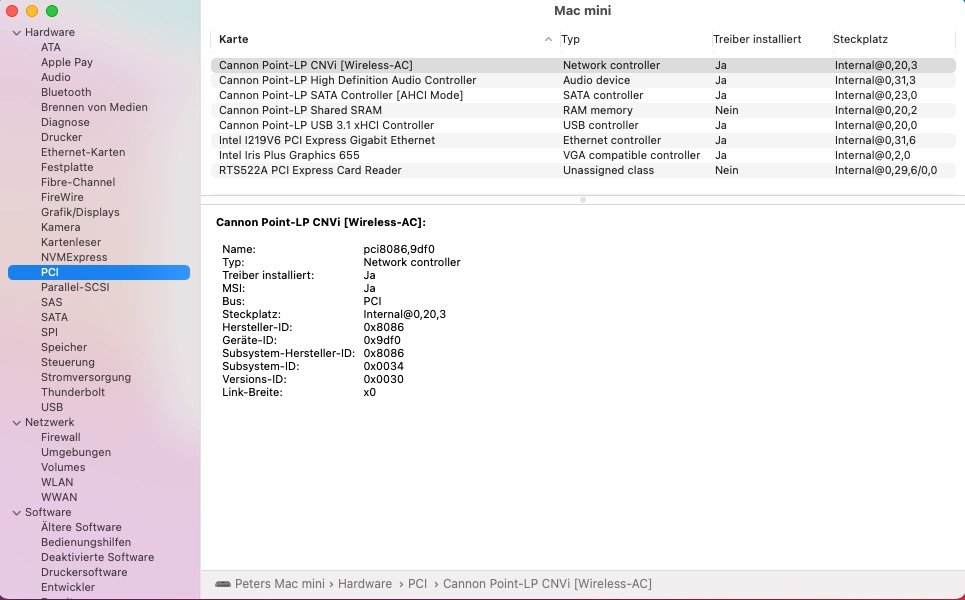Select ATA in the sidebar
This screenshot has width=965, height=600.
pyautogui.click(x=50, y=47)
